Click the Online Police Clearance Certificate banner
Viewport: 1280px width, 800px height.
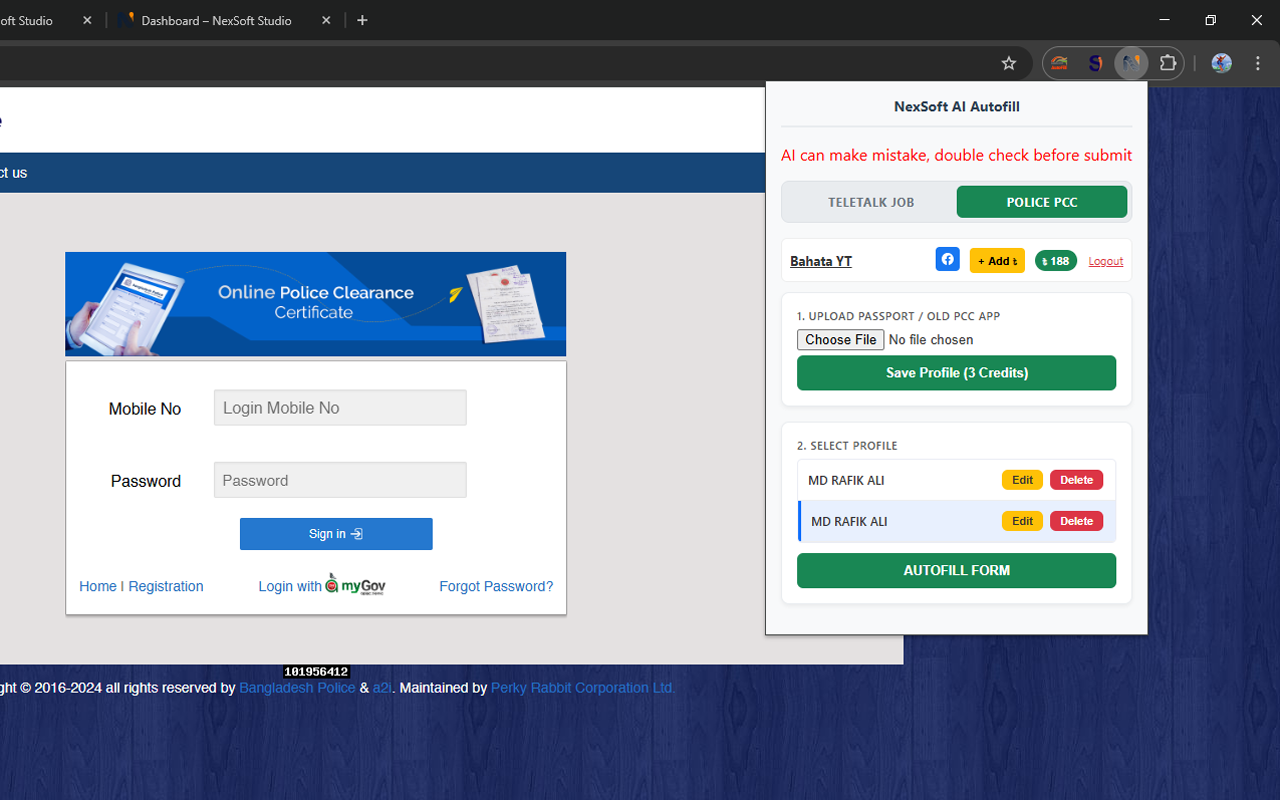pos(316,304)
